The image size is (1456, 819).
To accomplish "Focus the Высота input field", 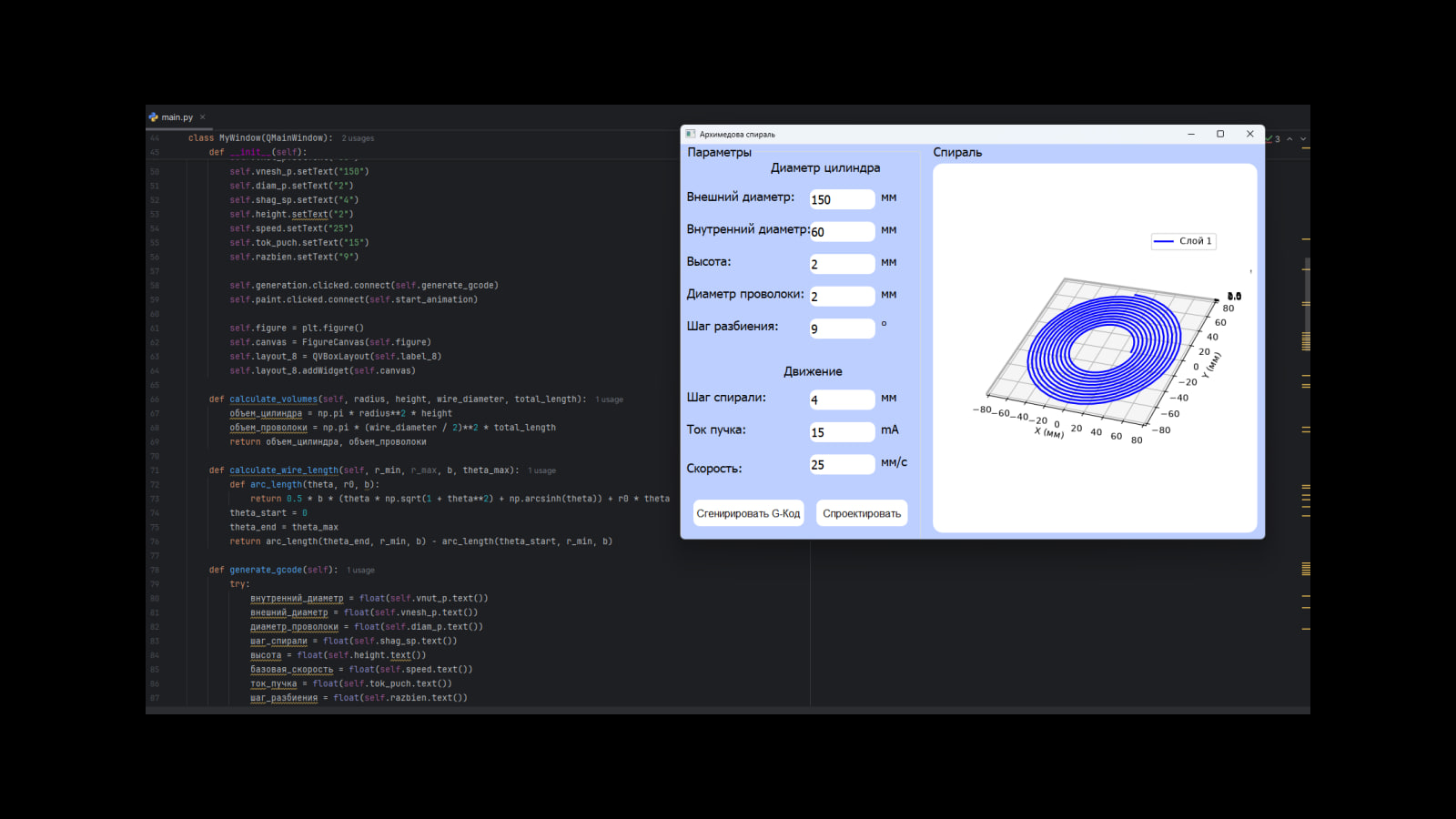I will pyautogui.click(x=842, y=264).
